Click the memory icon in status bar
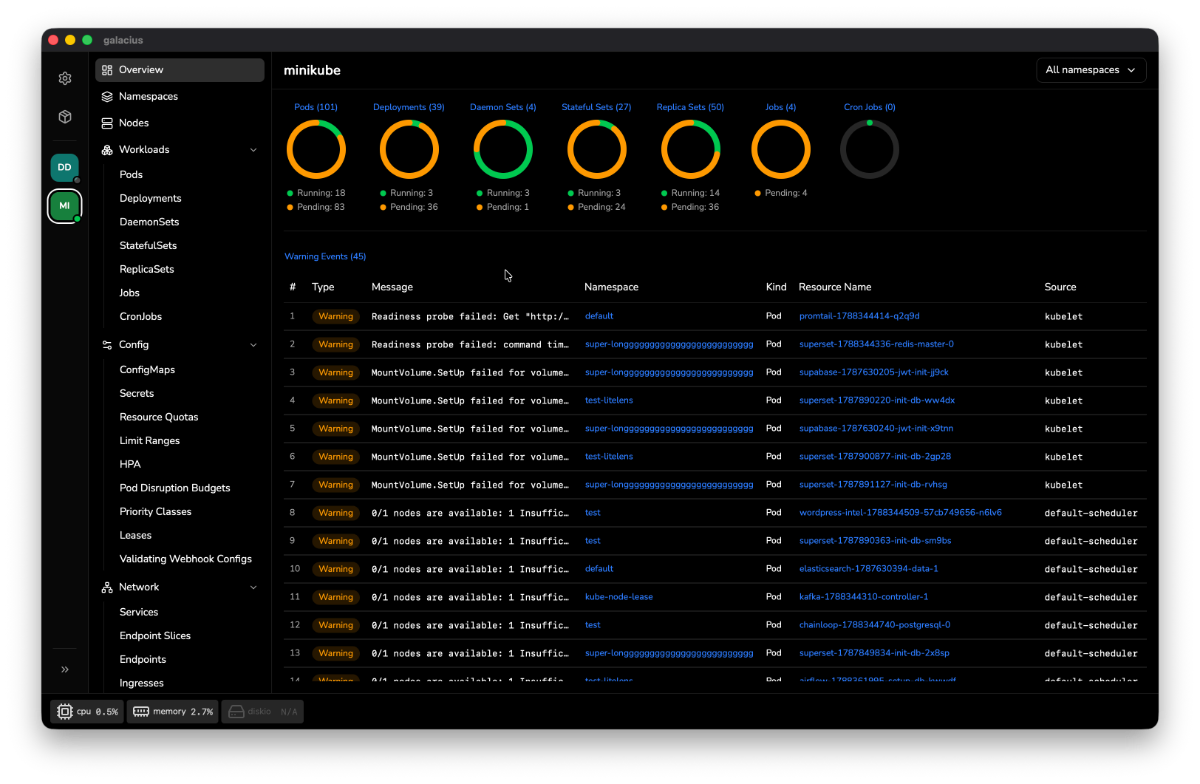The width and height of the screenshot is (1200, 784). (141, 712)
